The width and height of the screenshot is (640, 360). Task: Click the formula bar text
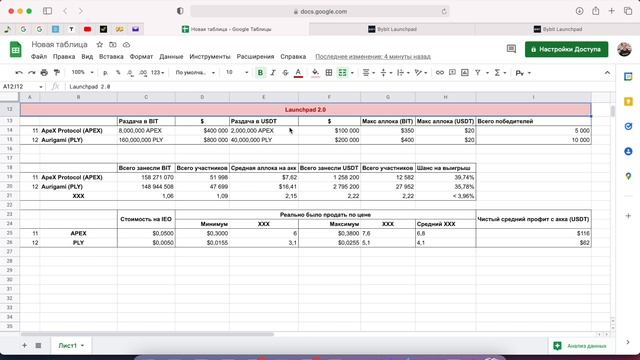[89, 87]
